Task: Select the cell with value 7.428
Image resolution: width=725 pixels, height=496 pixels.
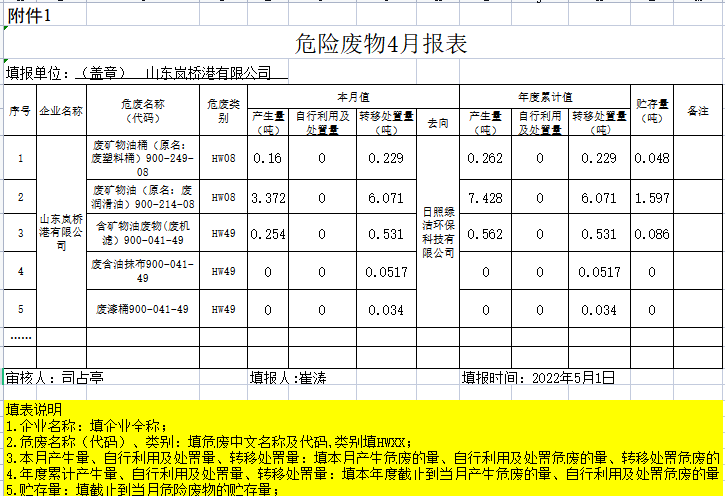Action: pyautogui.click(x=485, y=197)
